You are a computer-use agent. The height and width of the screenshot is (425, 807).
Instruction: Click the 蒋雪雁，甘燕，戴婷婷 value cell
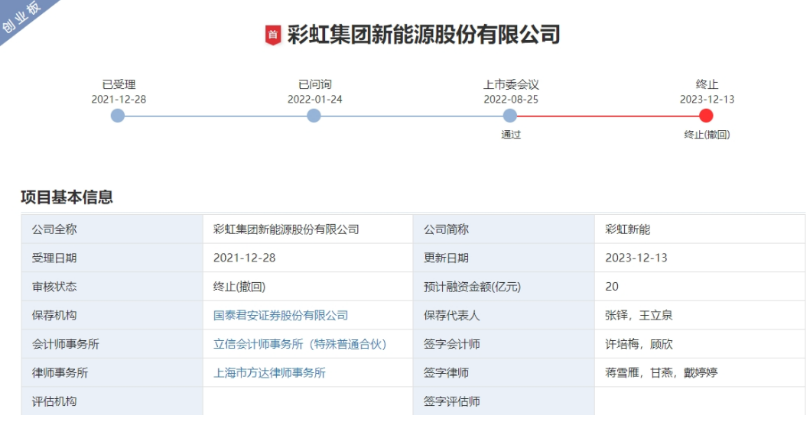700,373
